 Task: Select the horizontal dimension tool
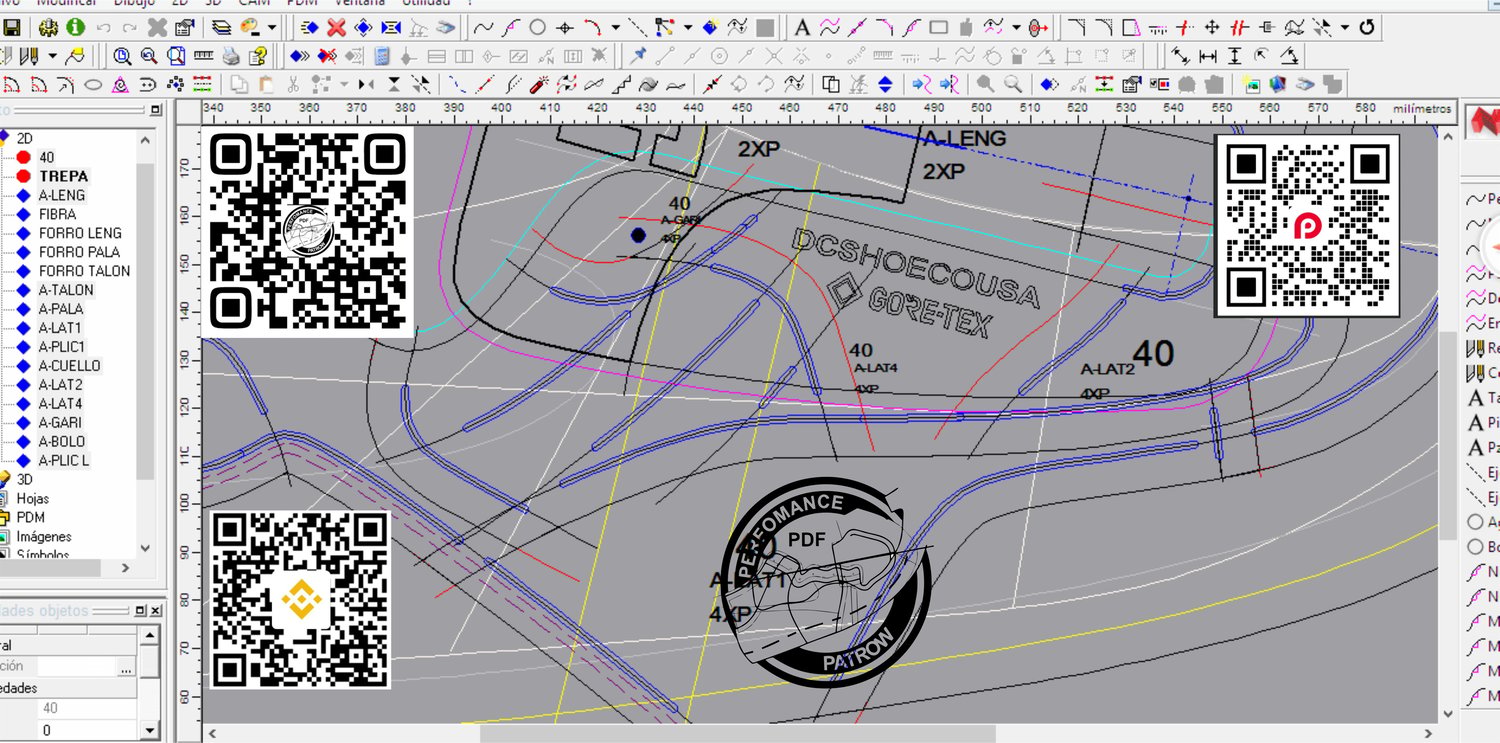point(1208,56)
